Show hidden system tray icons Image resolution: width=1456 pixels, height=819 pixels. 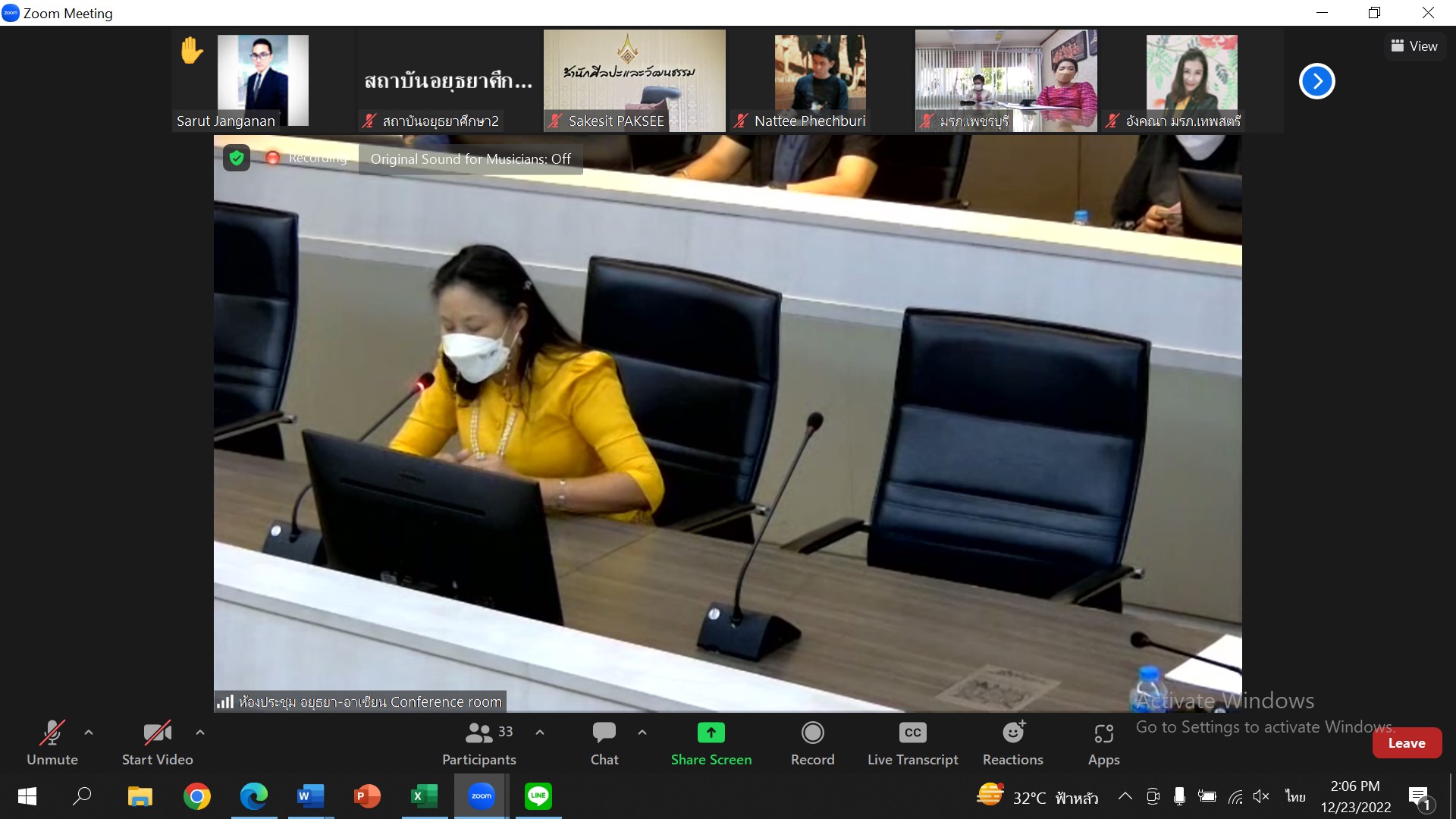click(x=1125, y=796)
